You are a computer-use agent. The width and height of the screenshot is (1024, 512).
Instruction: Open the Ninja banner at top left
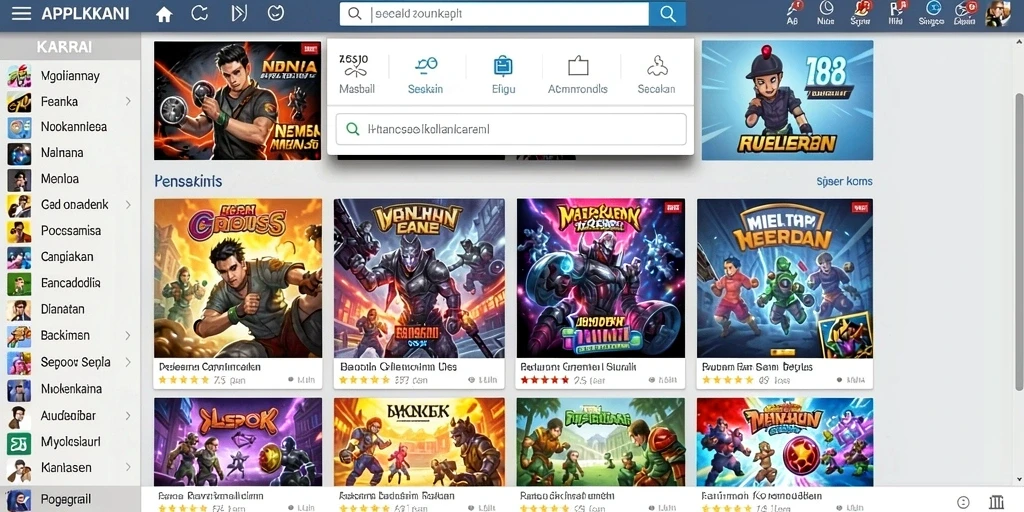(x=238, y=101)
